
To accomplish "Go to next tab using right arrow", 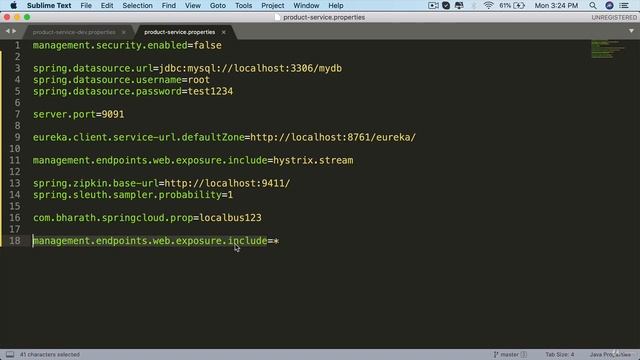I will click(x=14, y=31).
